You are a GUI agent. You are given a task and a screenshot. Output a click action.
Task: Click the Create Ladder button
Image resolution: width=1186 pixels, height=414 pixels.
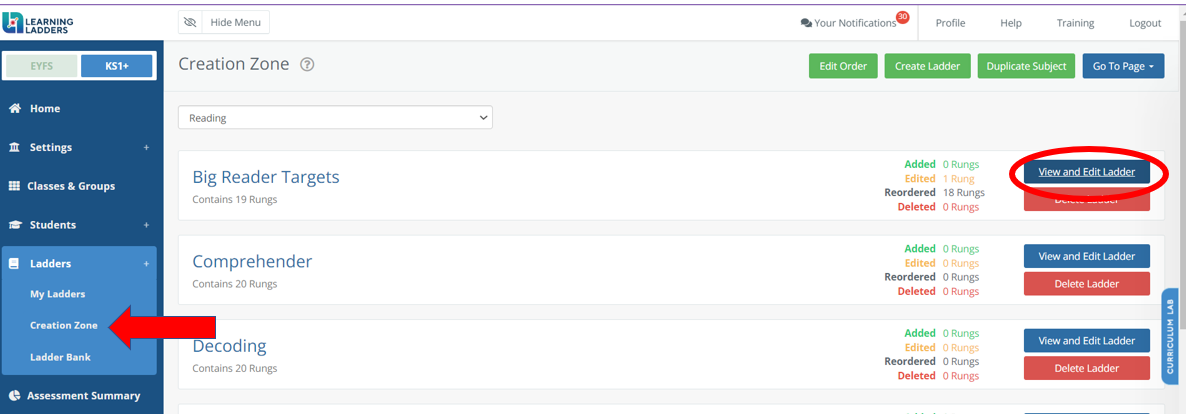[x=927, y=66]
